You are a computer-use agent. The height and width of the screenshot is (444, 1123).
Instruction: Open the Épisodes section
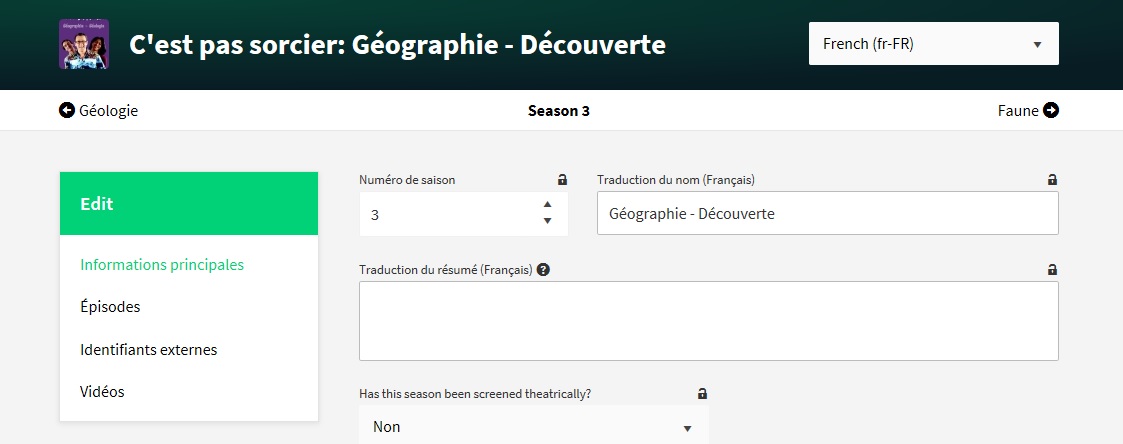(x=110, y=307)
